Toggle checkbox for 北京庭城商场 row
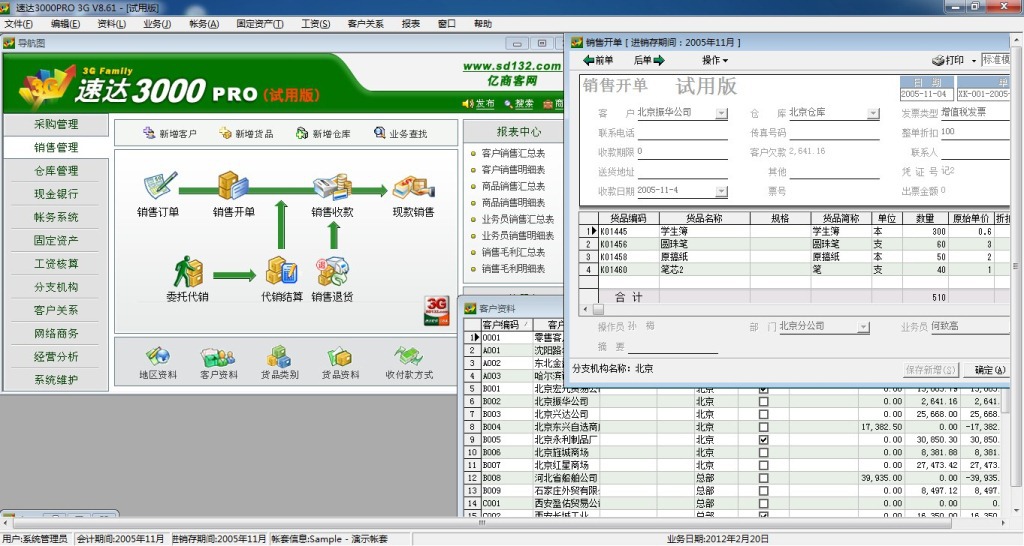This screenshot has width=1024, height=546. pos(763,453)
